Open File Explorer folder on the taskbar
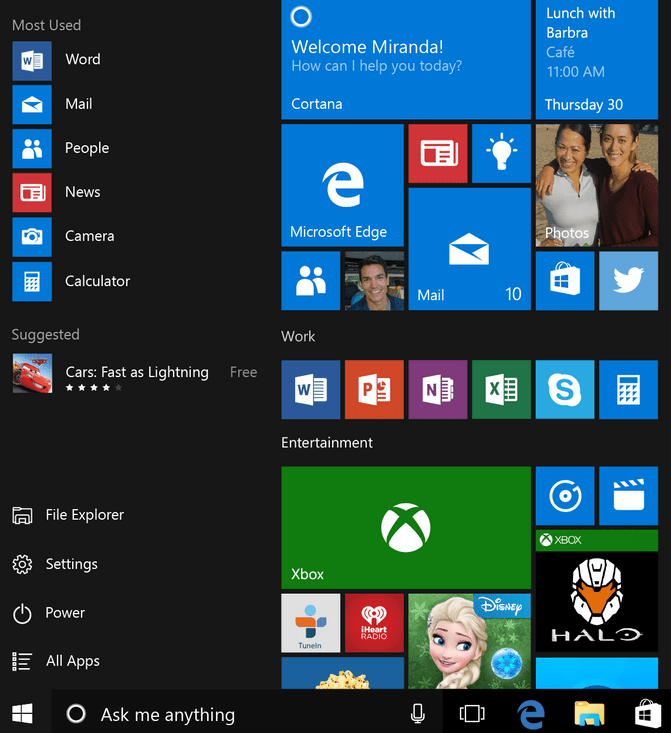 coord(589,714)
